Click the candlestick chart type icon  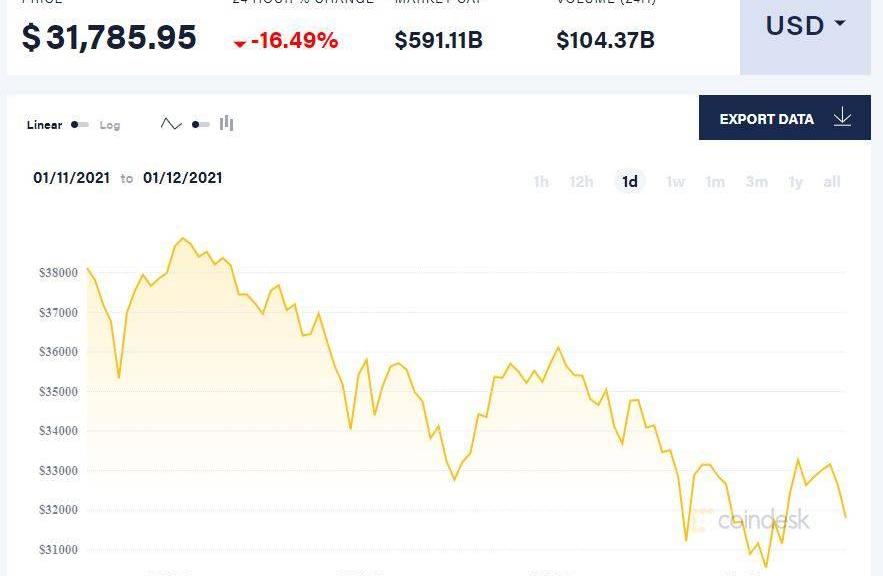tap(227, 123)
